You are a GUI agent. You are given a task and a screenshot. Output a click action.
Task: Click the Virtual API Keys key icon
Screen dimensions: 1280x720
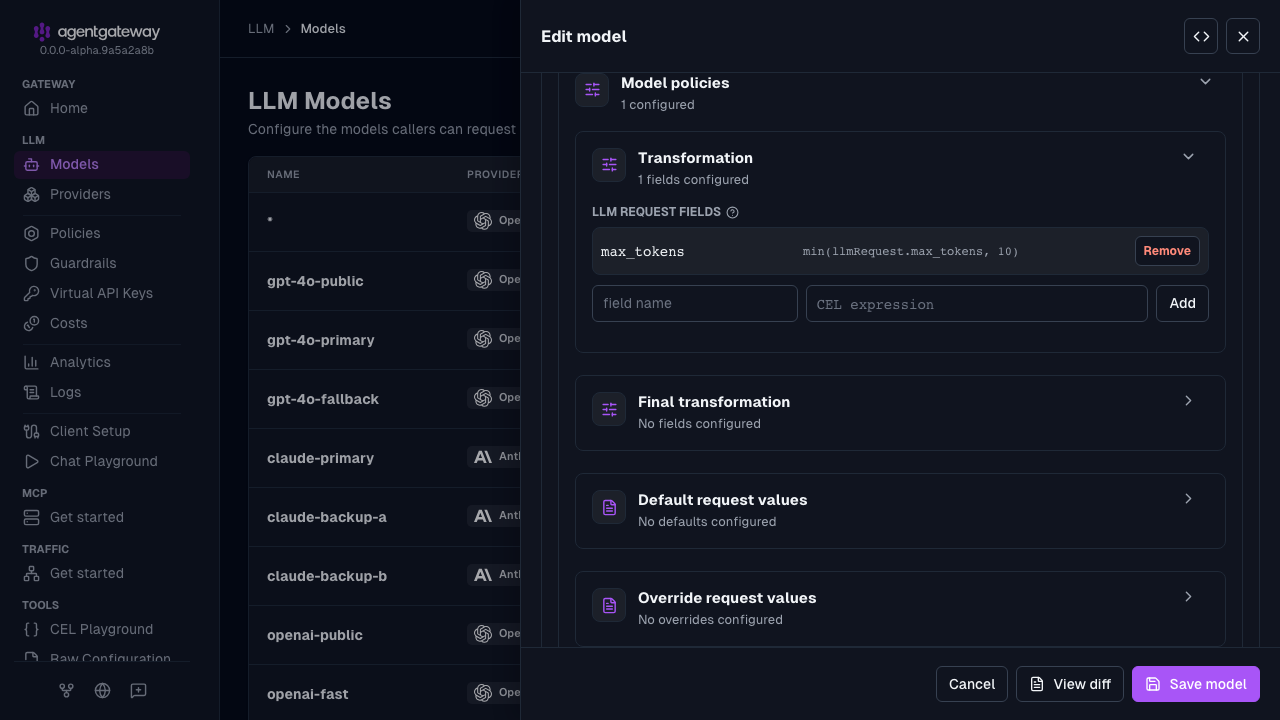coord(32,293)
